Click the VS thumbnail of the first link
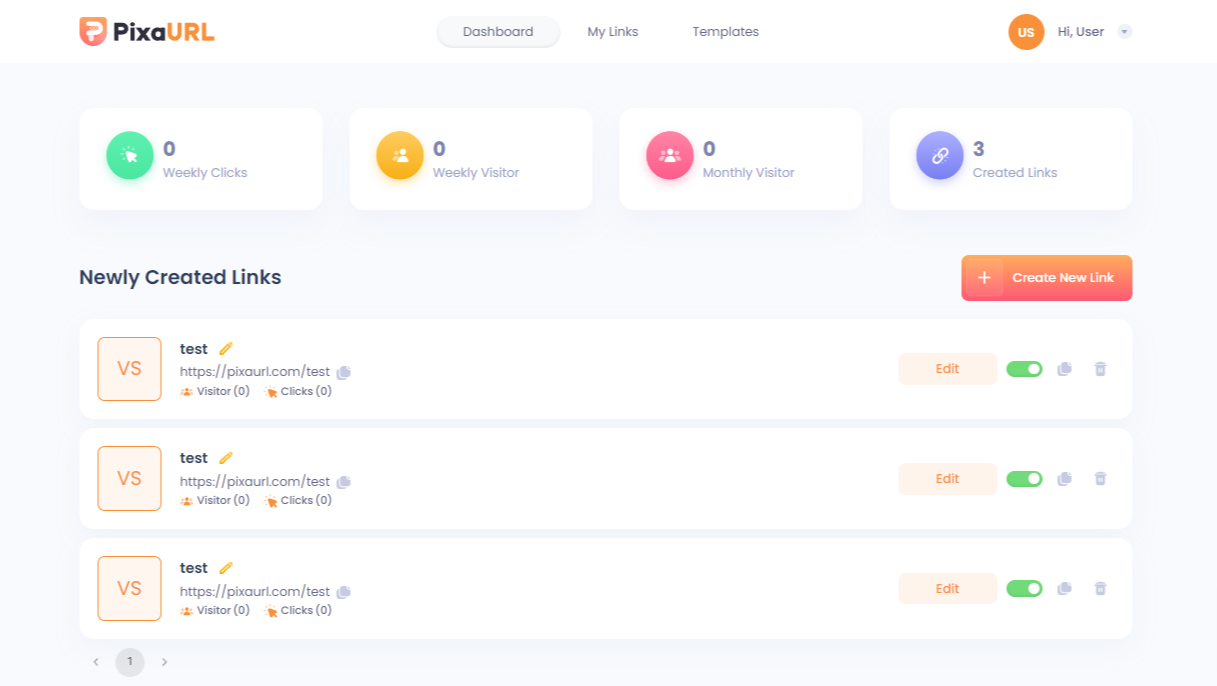This screenshot has width=1217, height=686. pyautogui.click(x=129, y=369)
